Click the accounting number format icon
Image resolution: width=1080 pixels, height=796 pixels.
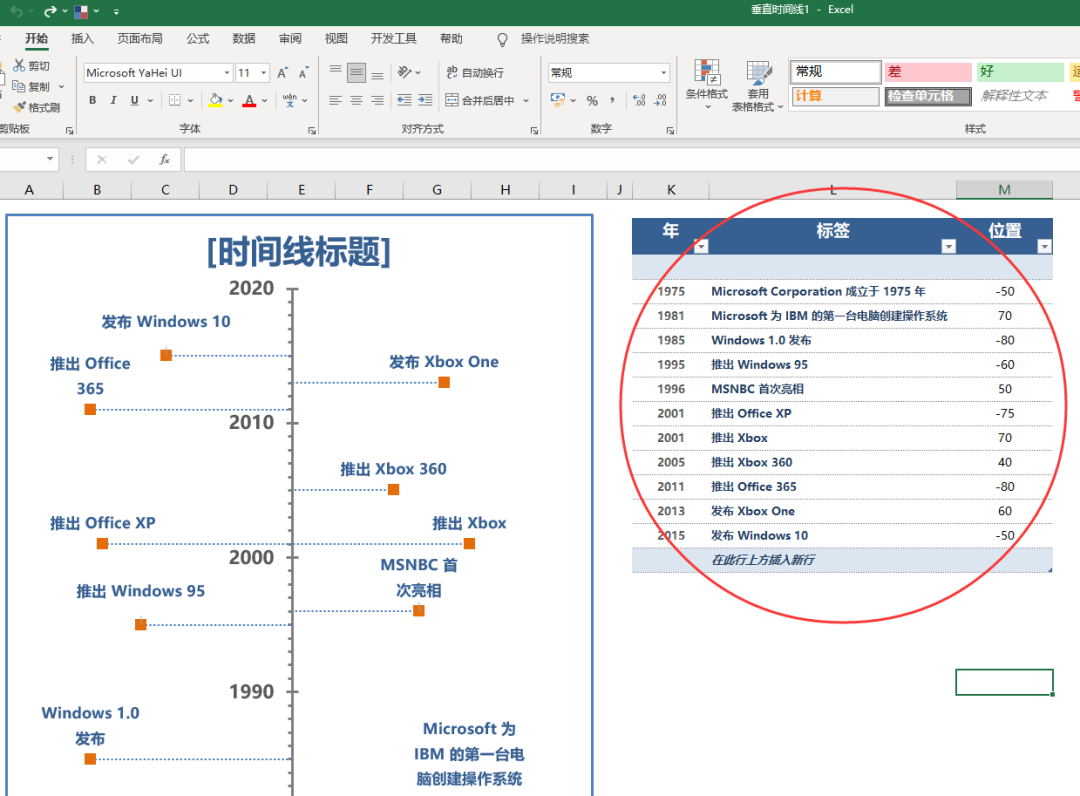558,101
